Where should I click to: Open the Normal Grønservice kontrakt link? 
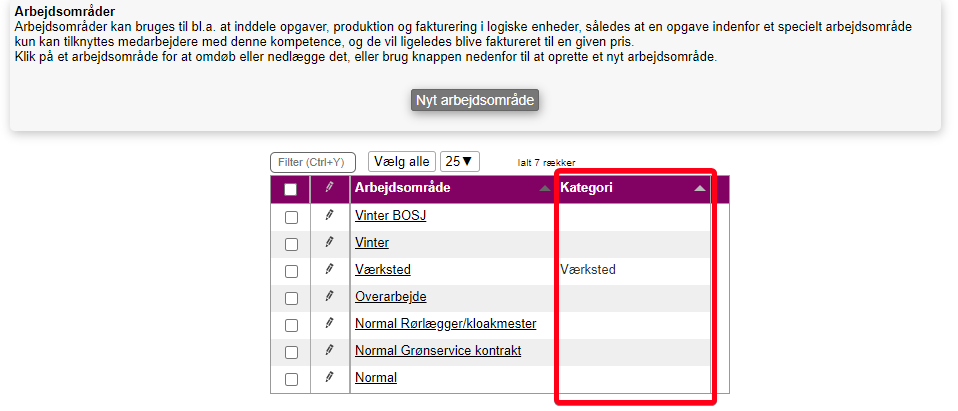pos(438,351)
